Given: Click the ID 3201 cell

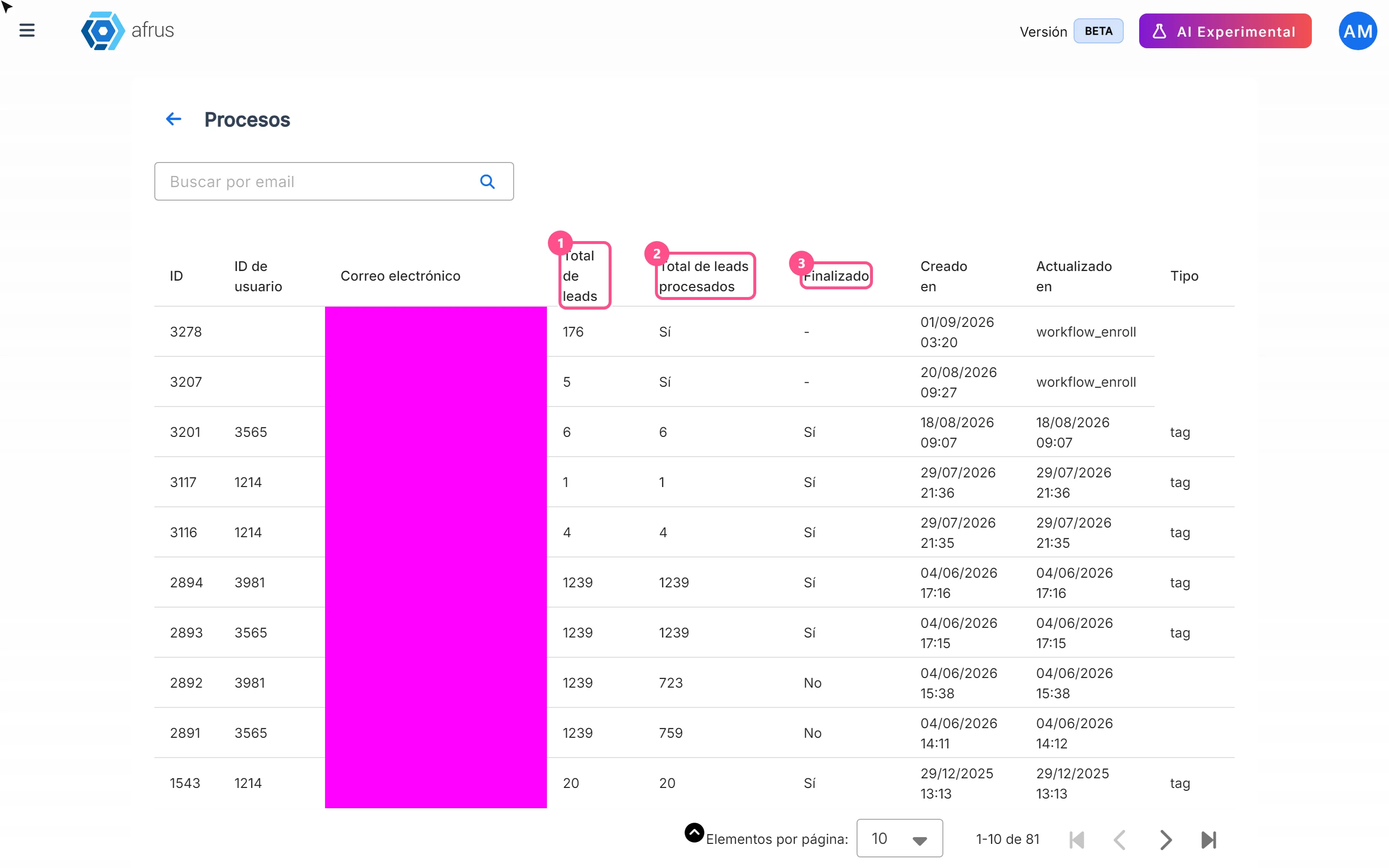Looking at the screenshot, I should coord(185,432).
